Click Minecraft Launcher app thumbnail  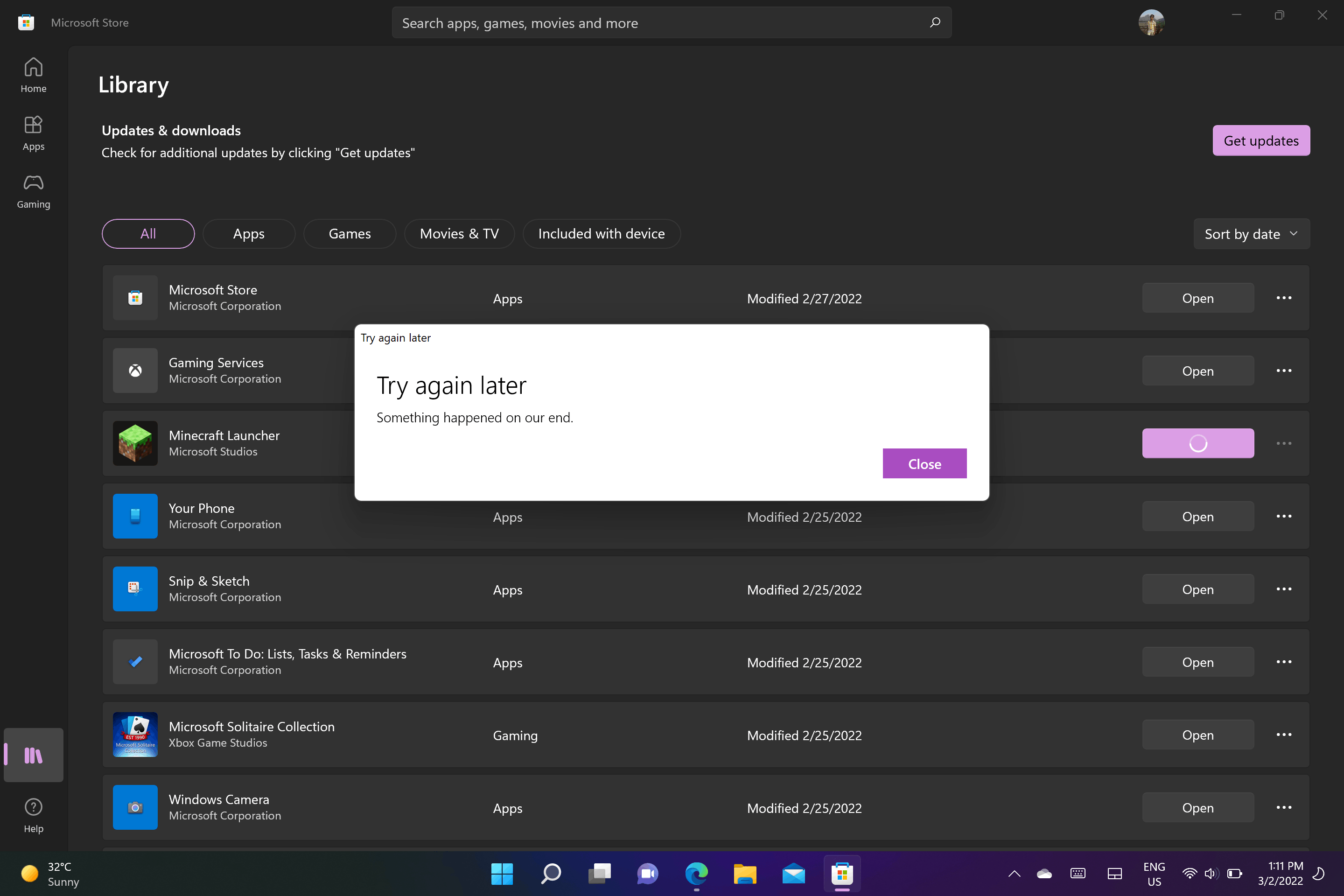pos(135,443)
